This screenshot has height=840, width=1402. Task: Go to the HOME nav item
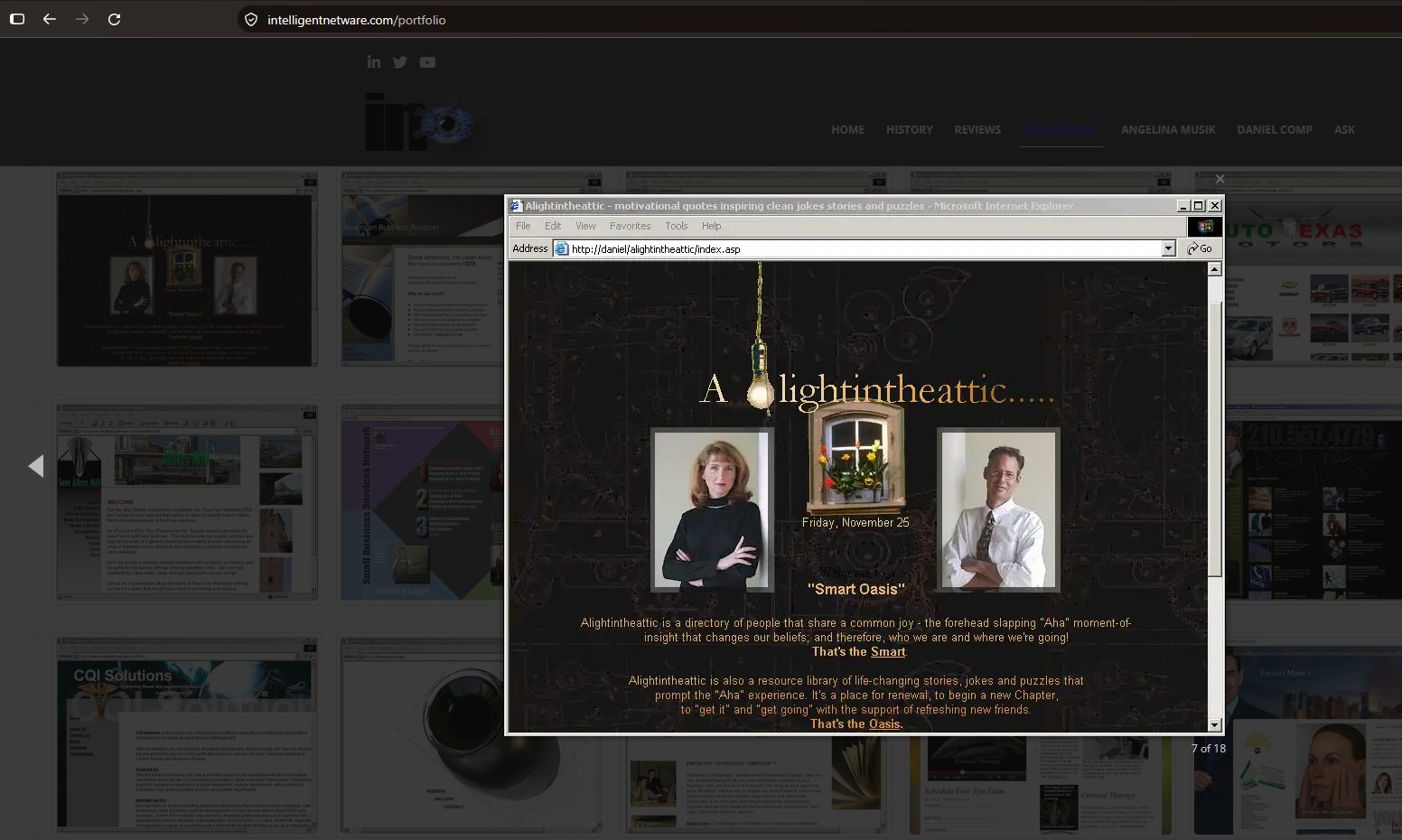[x=847, y=130]
